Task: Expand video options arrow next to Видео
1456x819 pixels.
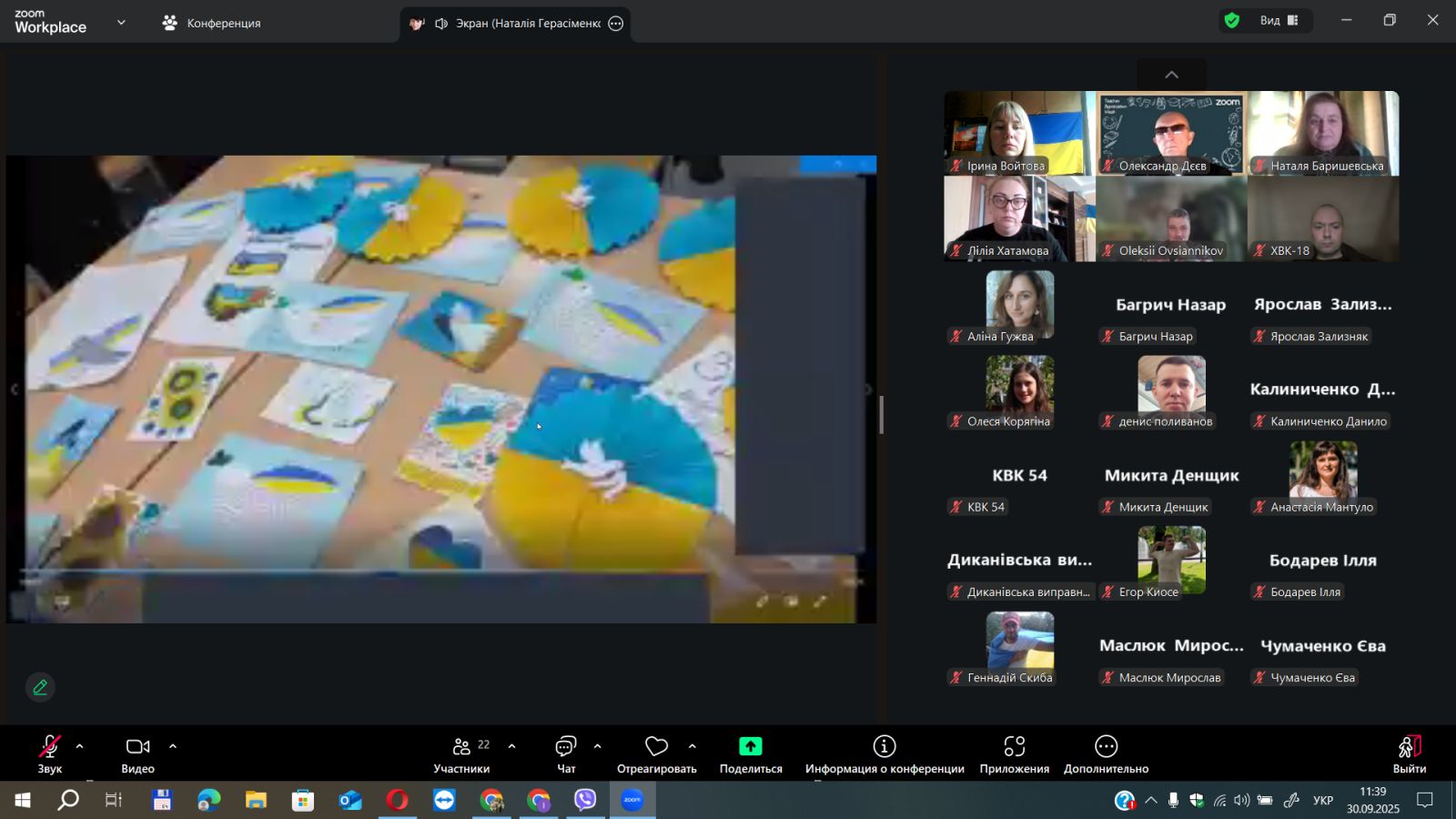Action: coord(173,746)
